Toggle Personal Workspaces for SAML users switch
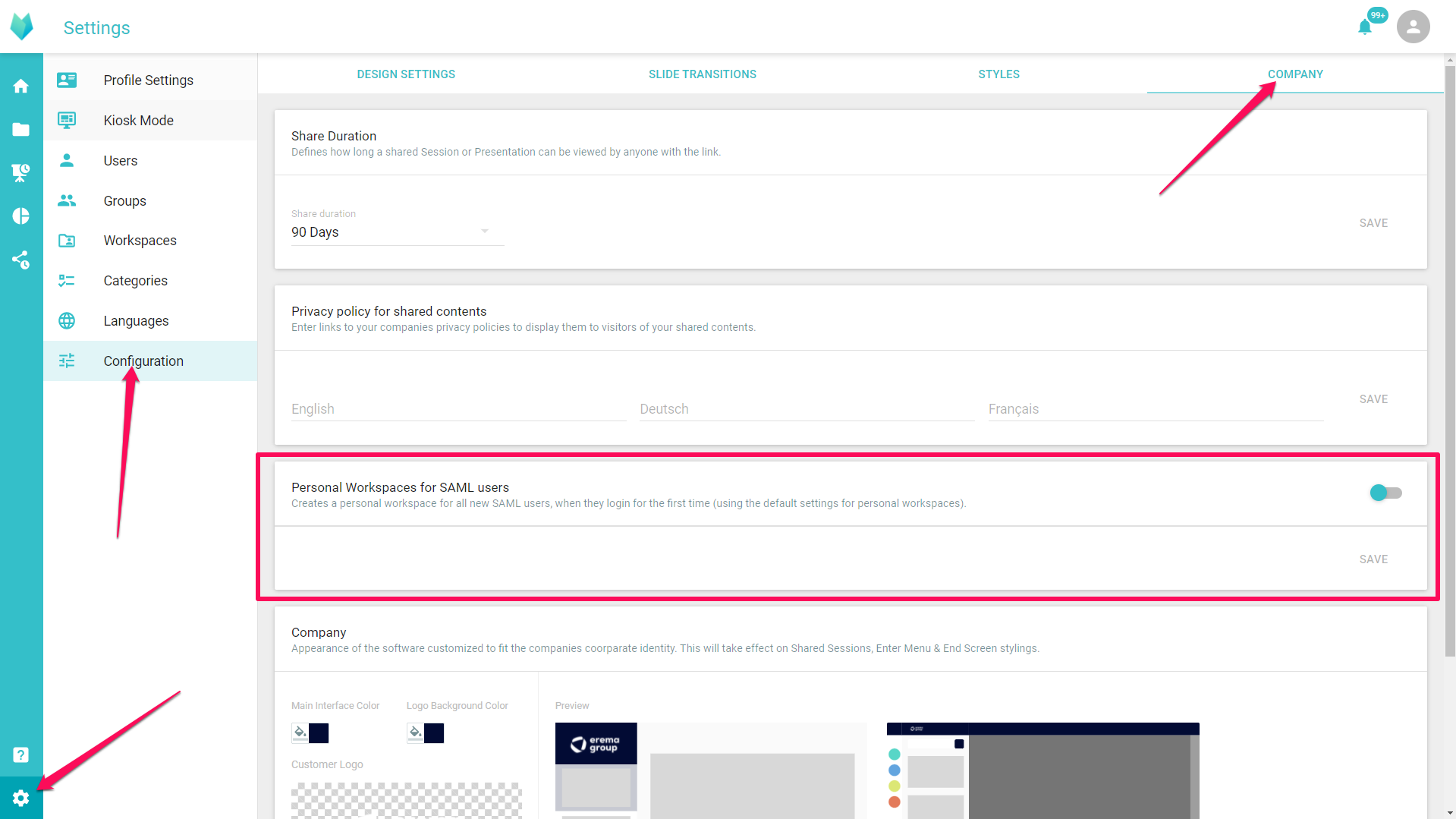1456x819 pixels. [1385, 493]
